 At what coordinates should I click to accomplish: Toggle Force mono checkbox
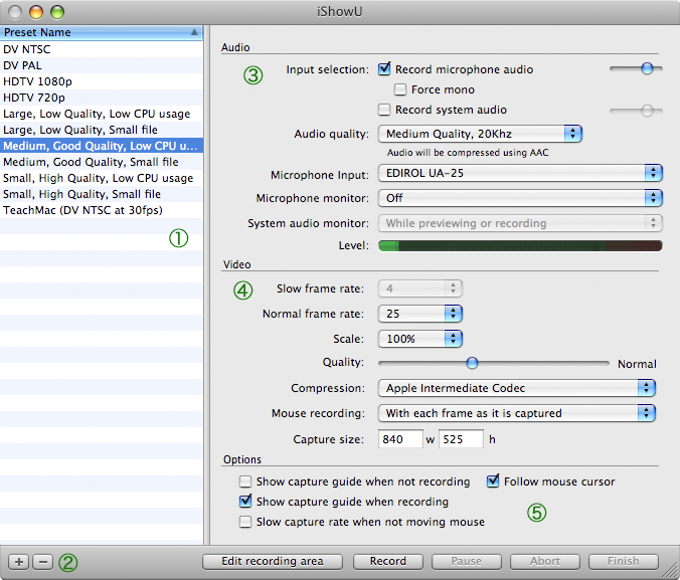[400, 89]
